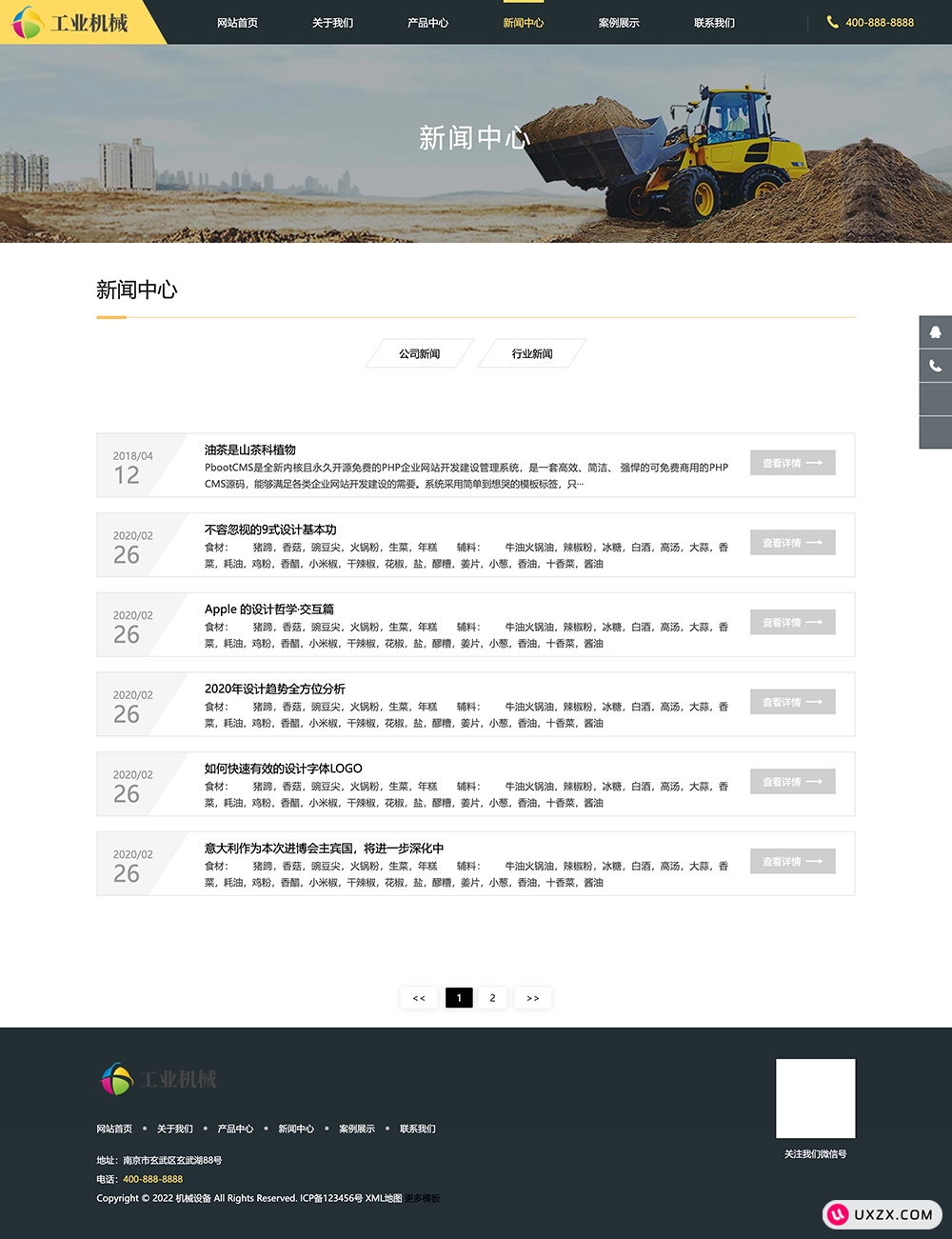
Task: Open the 2020年设计趋势全方位分析 article title
Action: pyautogui.click(x=274, y=689)
